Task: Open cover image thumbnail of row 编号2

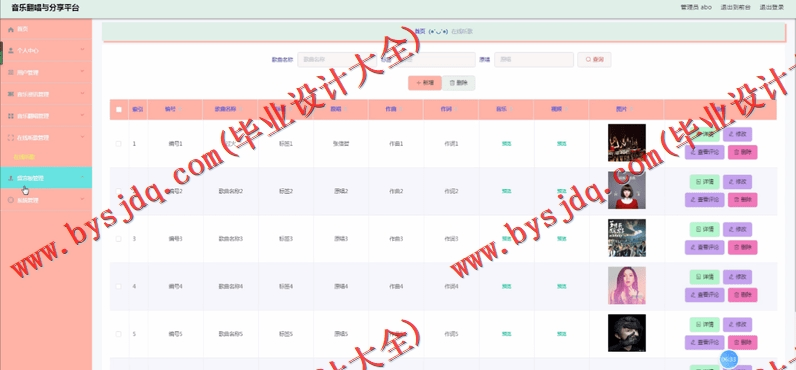Action: click(x=627, y=190)
